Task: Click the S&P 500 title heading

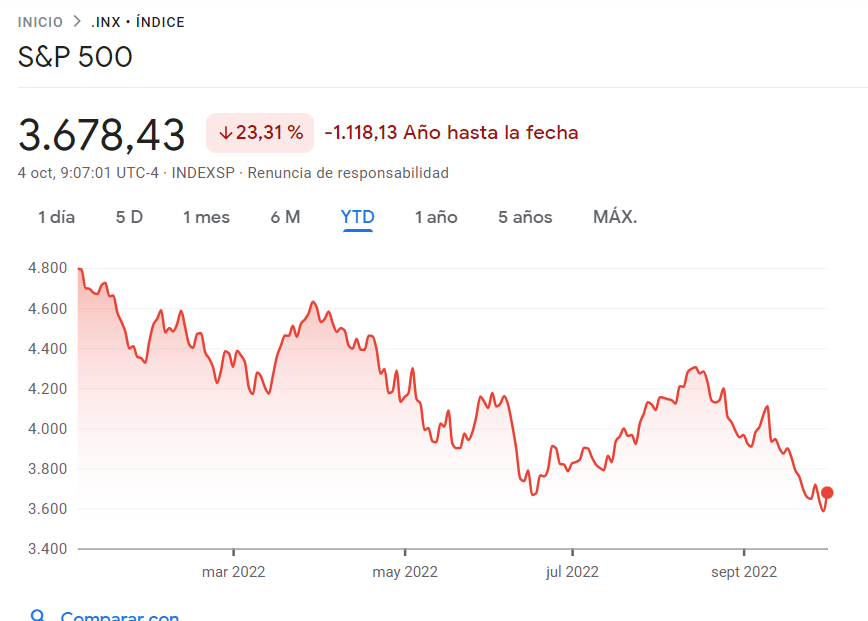Action: (x=75, y=56)
